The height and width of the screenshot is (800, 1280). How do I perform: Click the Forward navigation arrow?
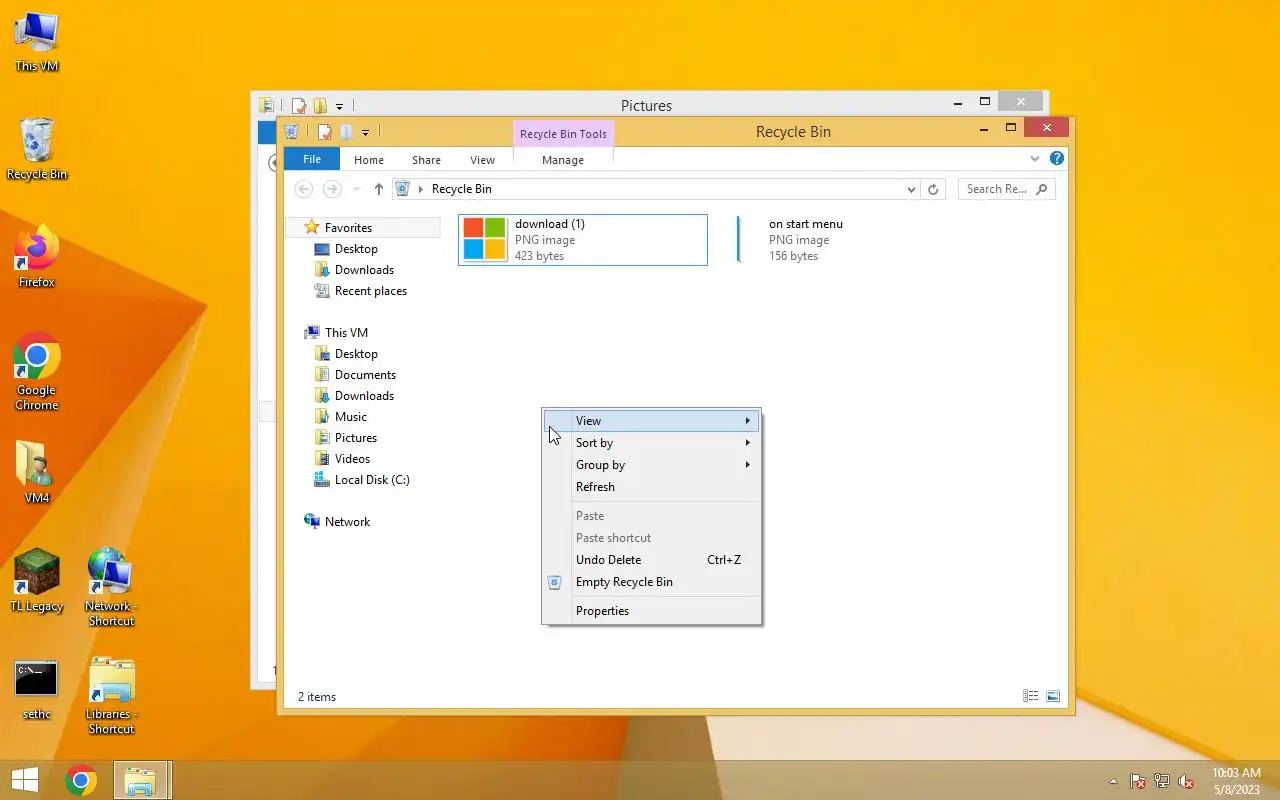coord(332,189)
